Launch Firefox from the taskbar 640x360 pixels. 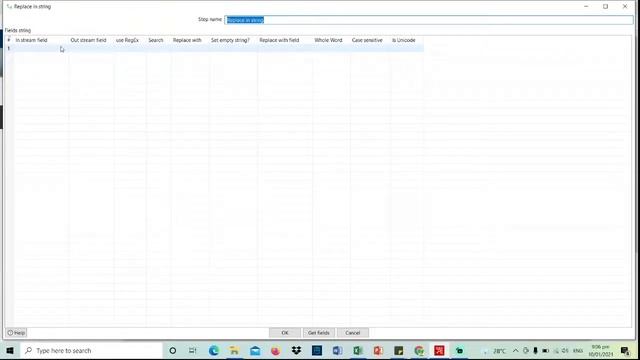click(276, 351)
